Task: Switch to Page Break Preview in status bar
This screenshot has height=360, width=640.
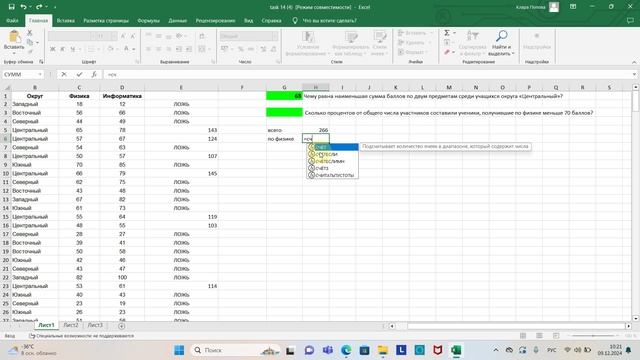Action: tap(556, 336)
